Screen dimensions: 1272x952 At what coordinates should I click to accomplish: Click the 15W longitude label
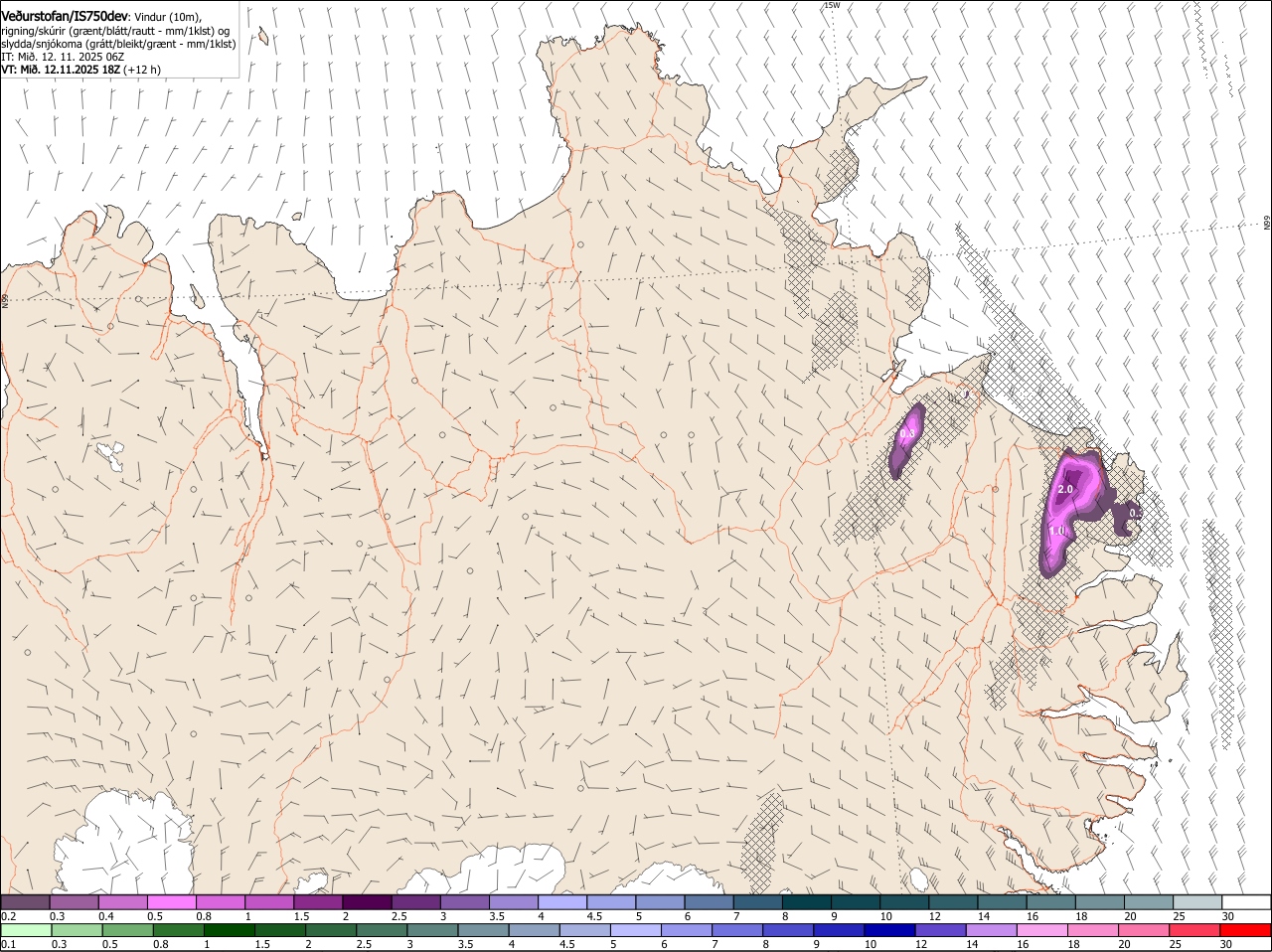tap(832, 5)
